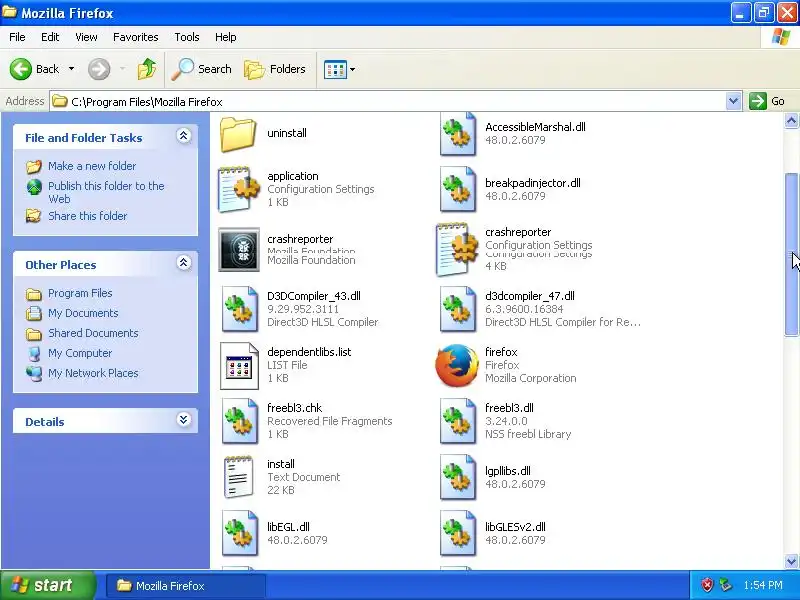Screen dimensions: 800x600
Task: Select the libGLESv2.dll file icon
Action: coord(458,533)
